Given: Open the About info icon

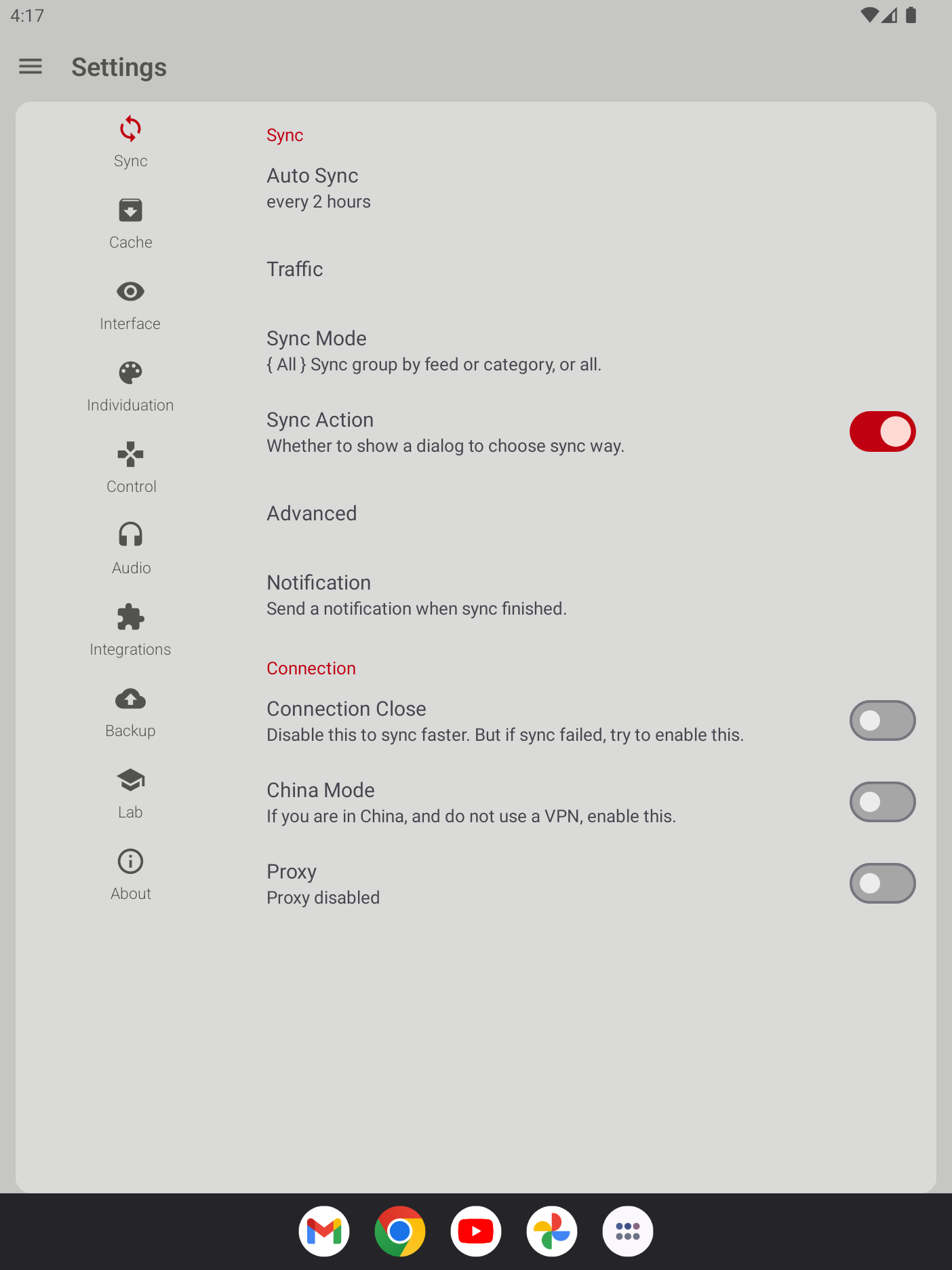Looking at the screenshot, I should click(x=130, y=862).
